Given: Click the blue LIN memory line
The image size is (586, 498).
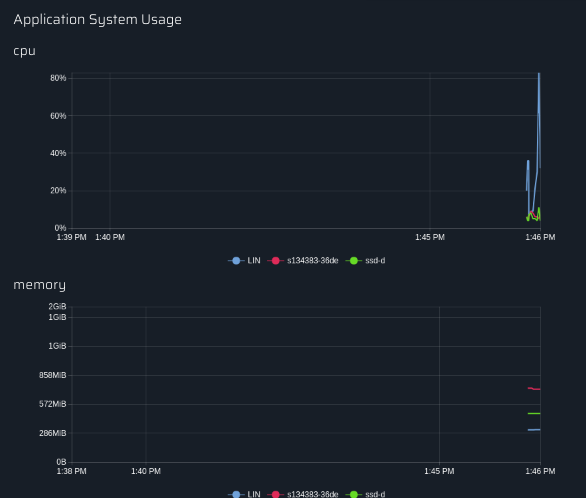Looking at the screenshot, I should coord(534,430).
